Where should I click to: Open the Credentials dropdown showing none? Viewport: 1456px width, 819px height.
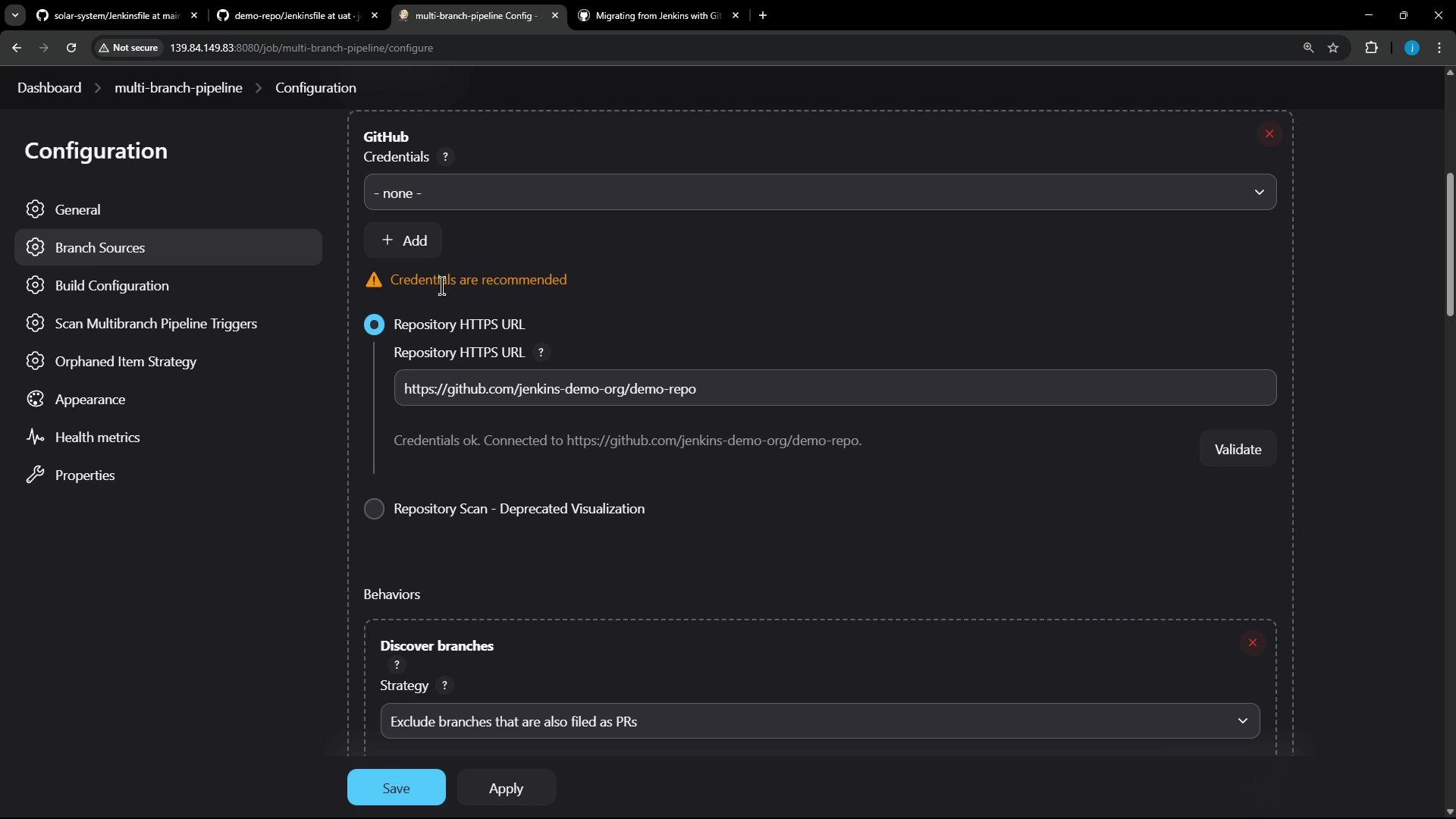pyautogui.click(x=820, y=193)
